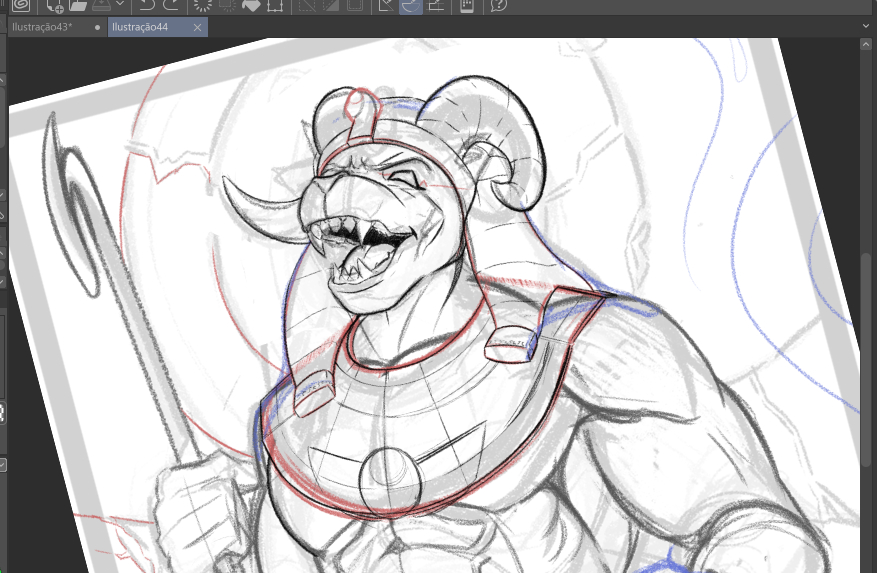This screenshot has width=877, height=573.
Task: Undo the last stroke
Action: click(147, 5)
